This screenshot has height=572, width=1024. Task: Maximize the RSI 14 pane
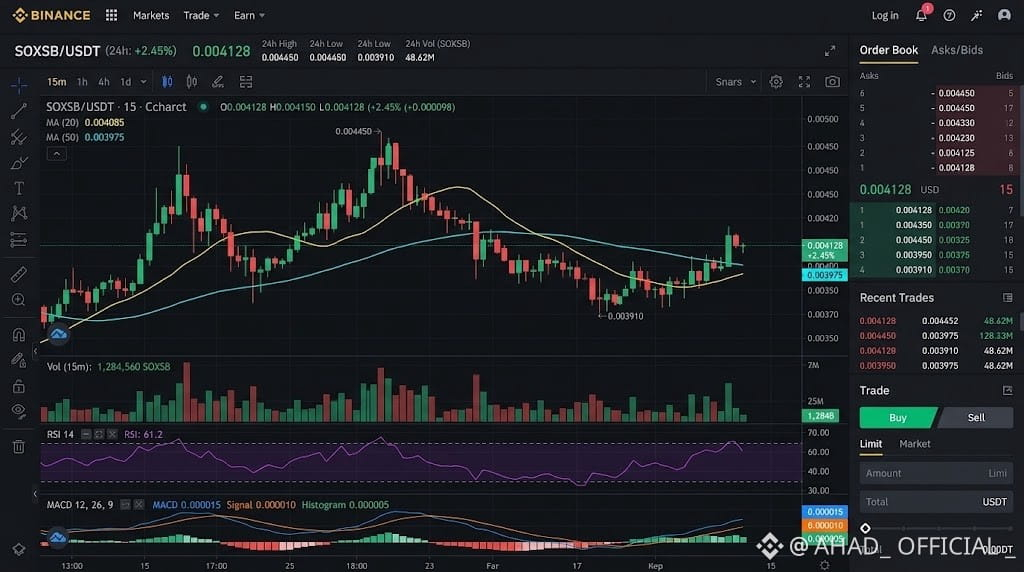click(99, 434)
